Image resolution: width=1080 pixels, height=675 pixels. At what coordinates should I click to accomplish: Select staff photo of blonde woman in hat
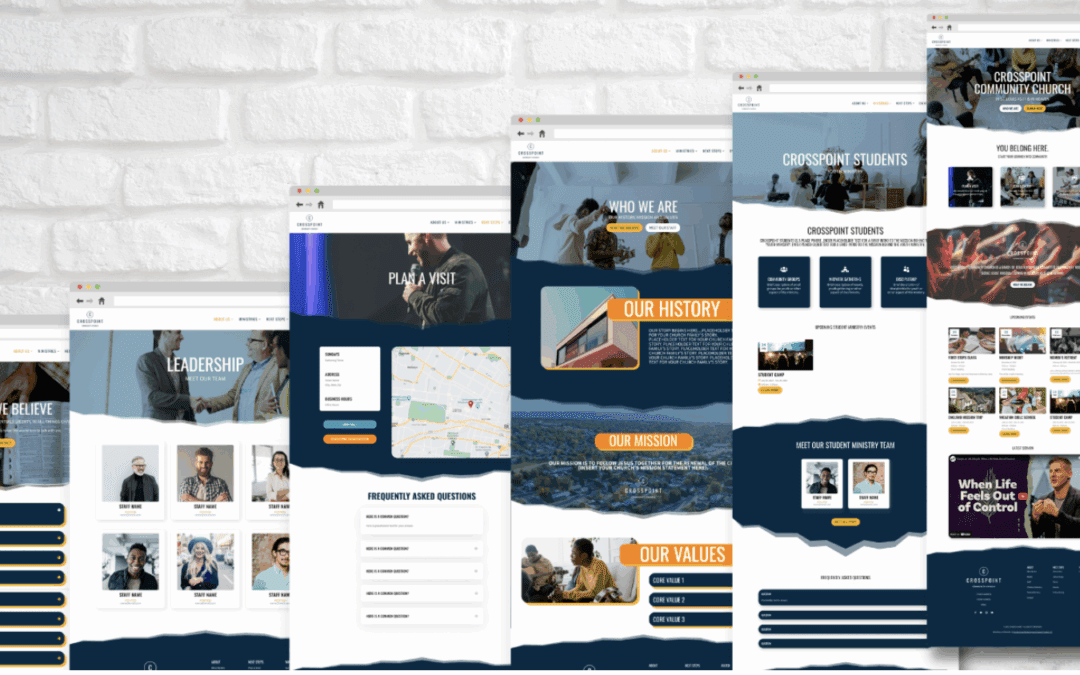click(205, 561)
